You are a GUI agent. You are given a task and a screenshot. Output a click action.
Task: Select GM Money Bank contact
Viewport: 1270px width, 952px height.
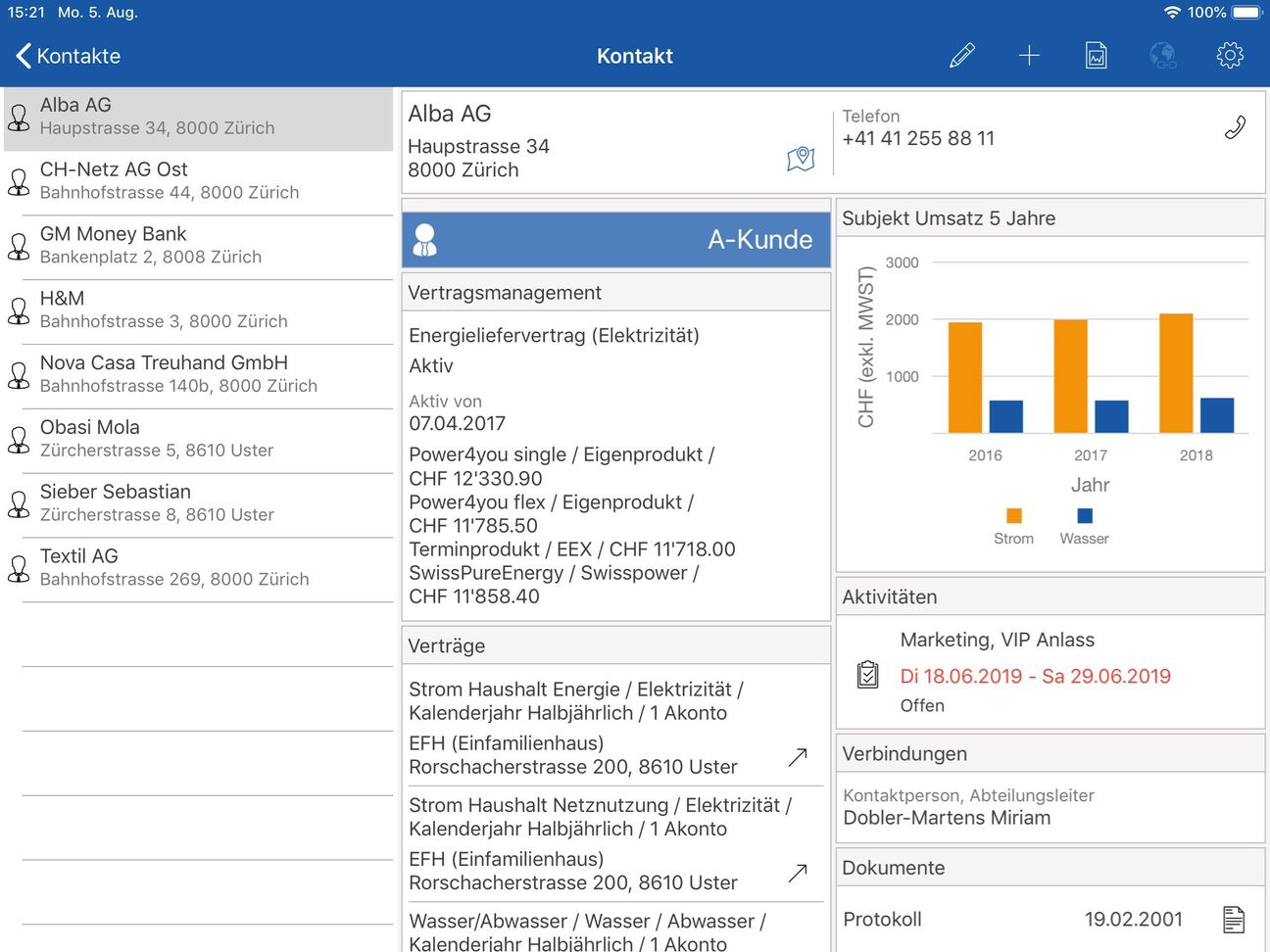click(x=198, y=247)
